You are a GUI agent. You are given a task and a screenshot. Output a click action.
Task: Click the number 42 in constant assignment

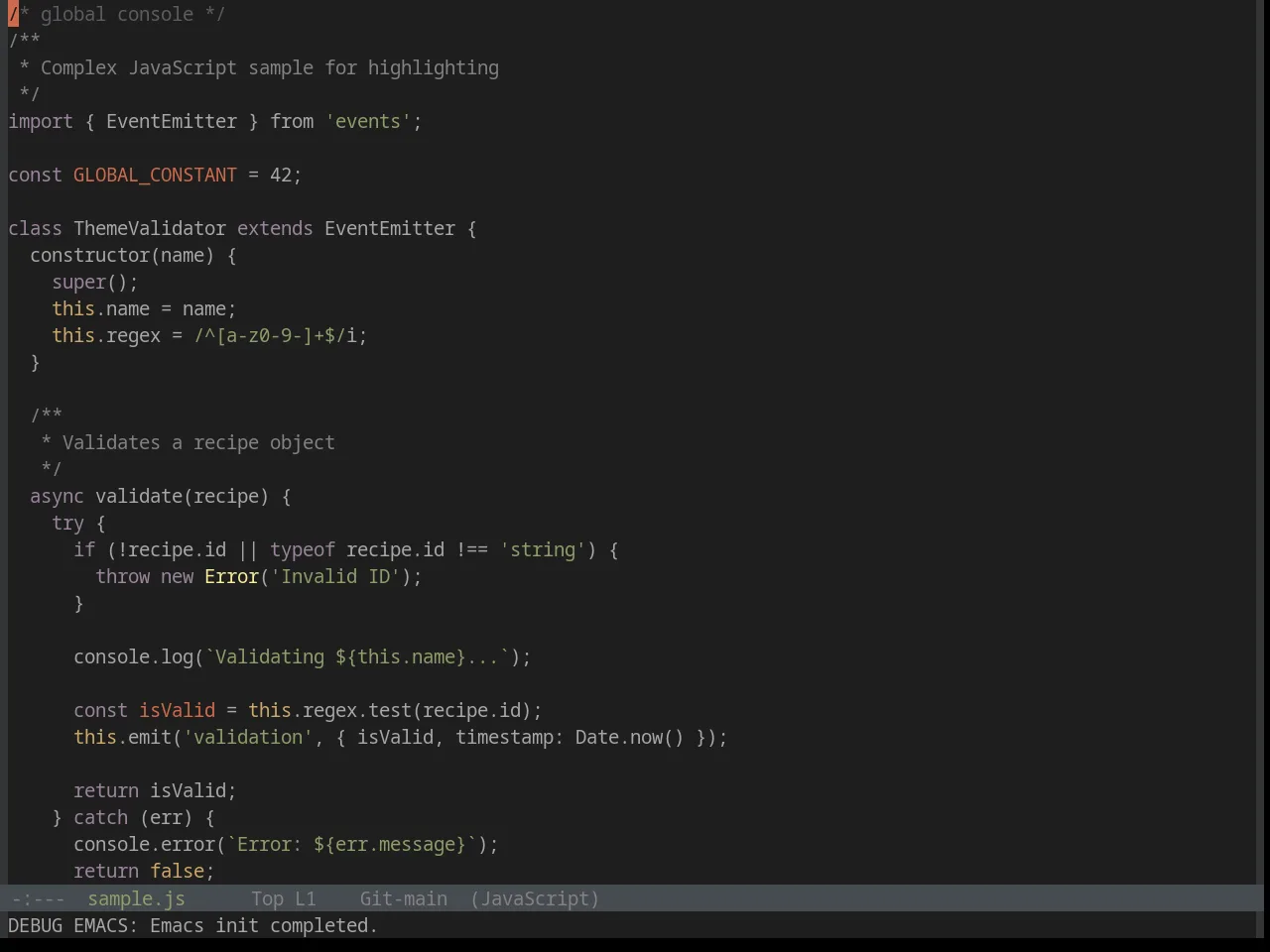(x=281, y=175)
